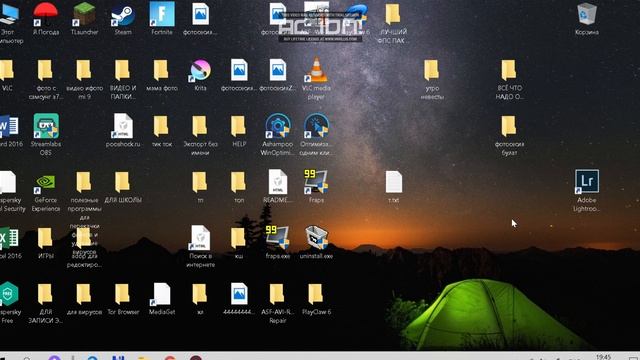Select the README HTML file
The height and width of the screenshot is (360, 640).
pyautogui.click(x=278, y=182)
